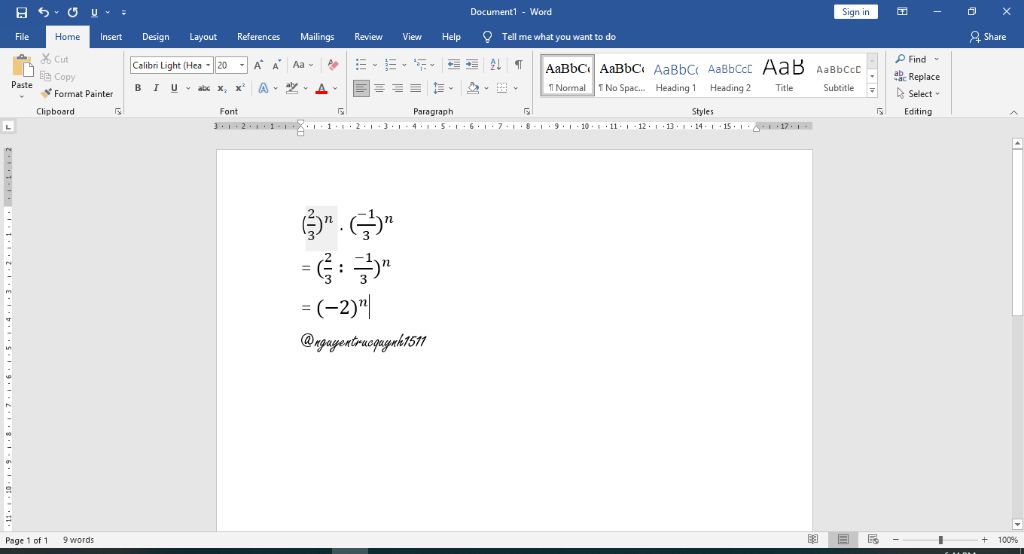Click the Find magnifier icon
Viewport: 1024px width, 554px height.
pyautogui.click(x=900, y=59)
